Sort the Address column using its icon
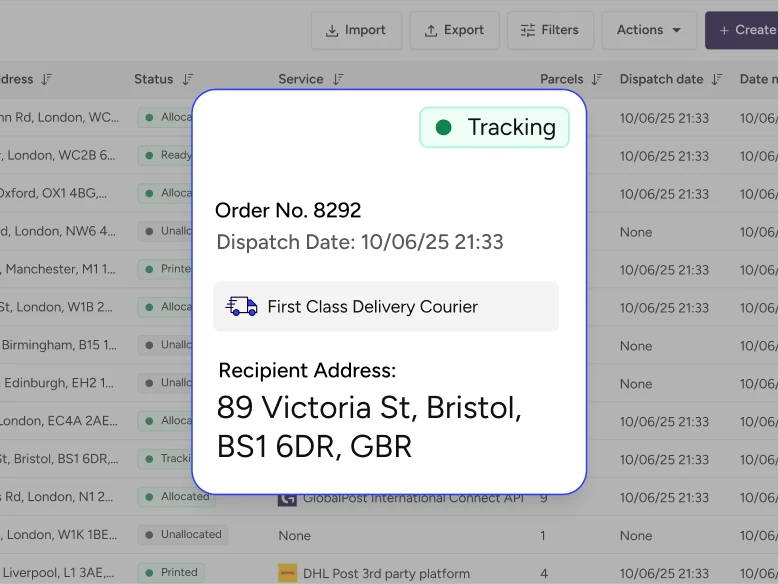Viewport: 779px width, 584px height. coord(47,79)
